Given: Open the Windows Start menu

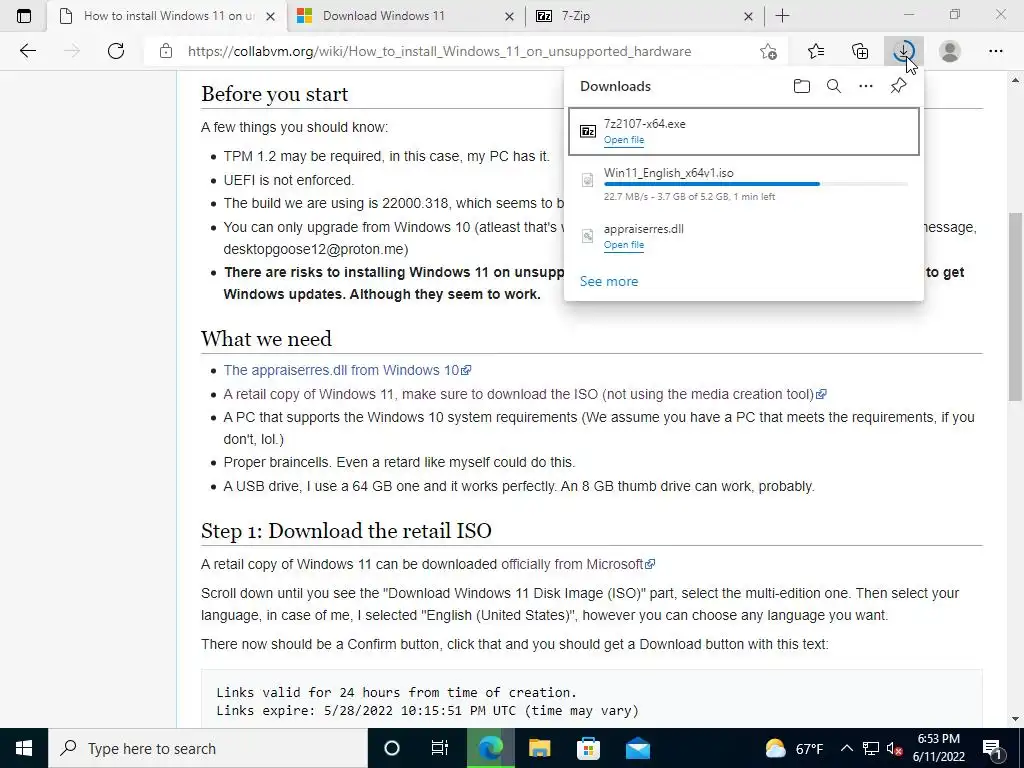Looking at the screenshot, I should click(x=24, y=748).
